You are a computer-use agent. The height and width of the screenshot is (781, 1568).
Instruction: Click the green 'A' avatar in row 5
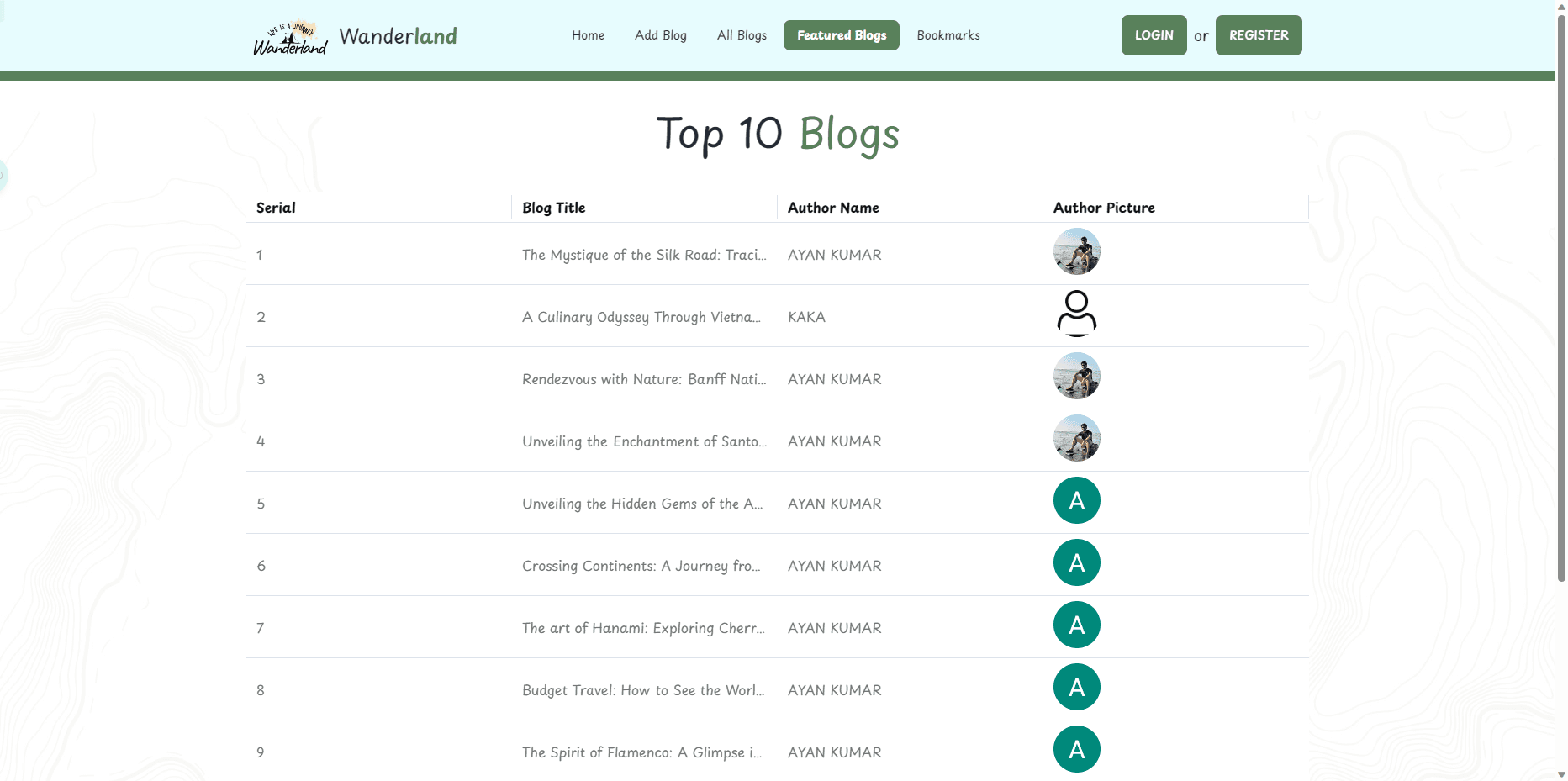point(1076,500)
